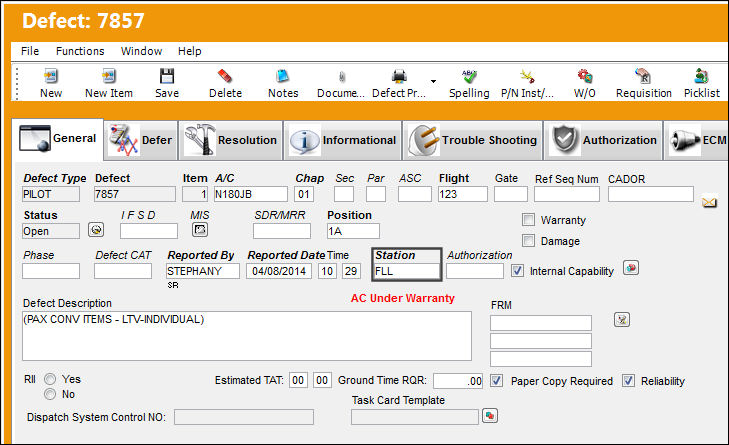Viewport: 729px width, 445px height.
Task: Click the Gate input field
Action: (x=511, y=194)
